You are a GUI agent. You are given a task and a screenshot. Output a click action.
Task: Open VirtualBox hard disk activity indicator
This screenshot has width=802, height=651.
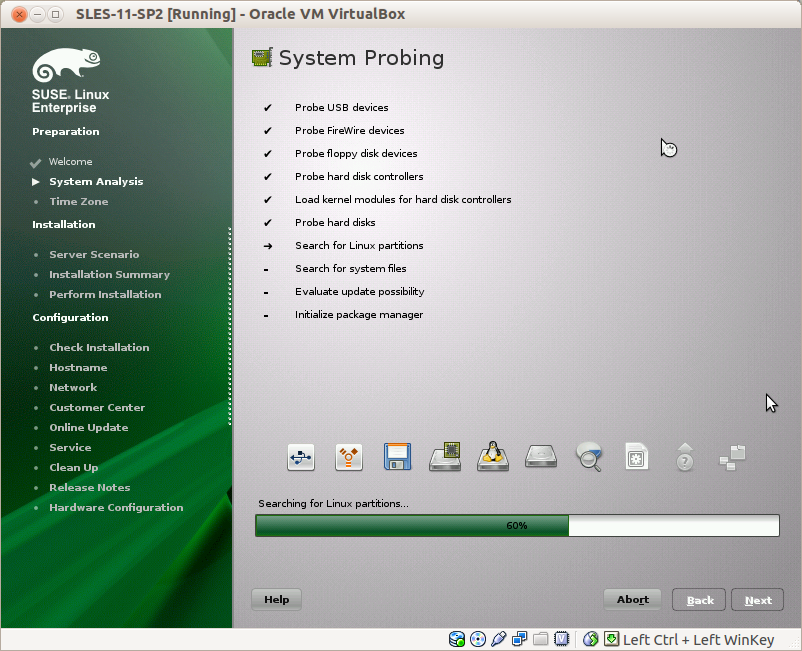click(457, 639)
